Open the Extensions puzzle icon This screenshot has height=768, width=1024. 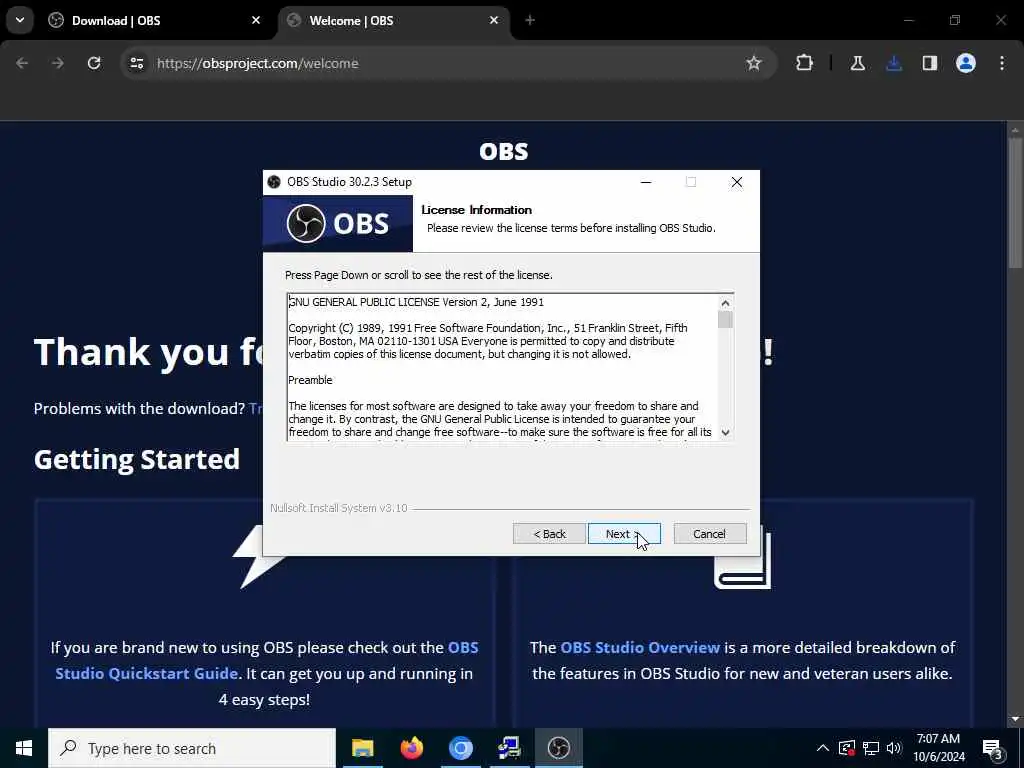tap(805, 63)
